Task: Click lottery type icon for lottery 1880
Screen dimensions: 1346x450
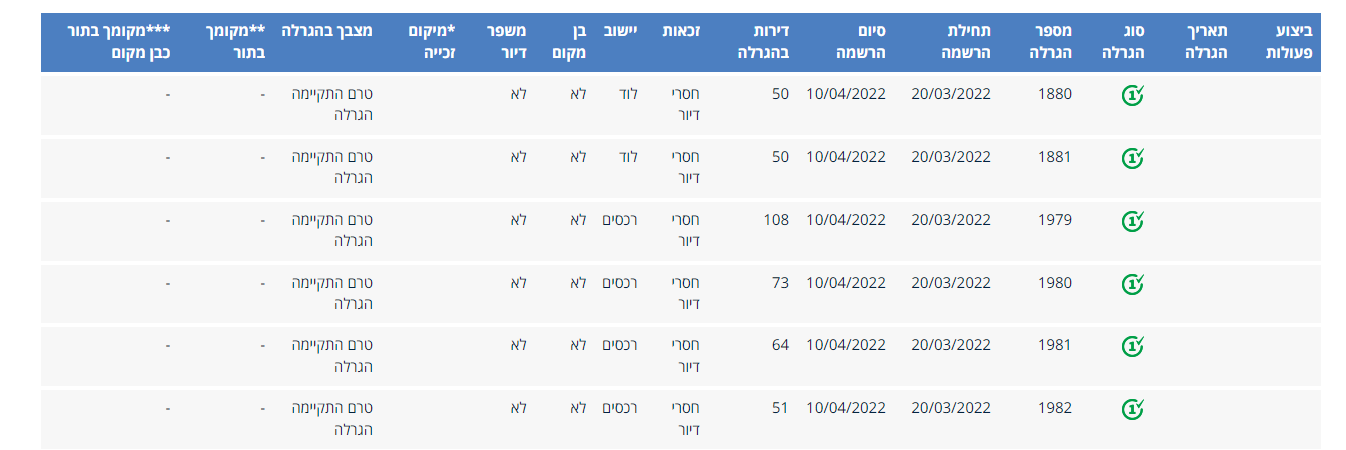Action: (1133, 96)
